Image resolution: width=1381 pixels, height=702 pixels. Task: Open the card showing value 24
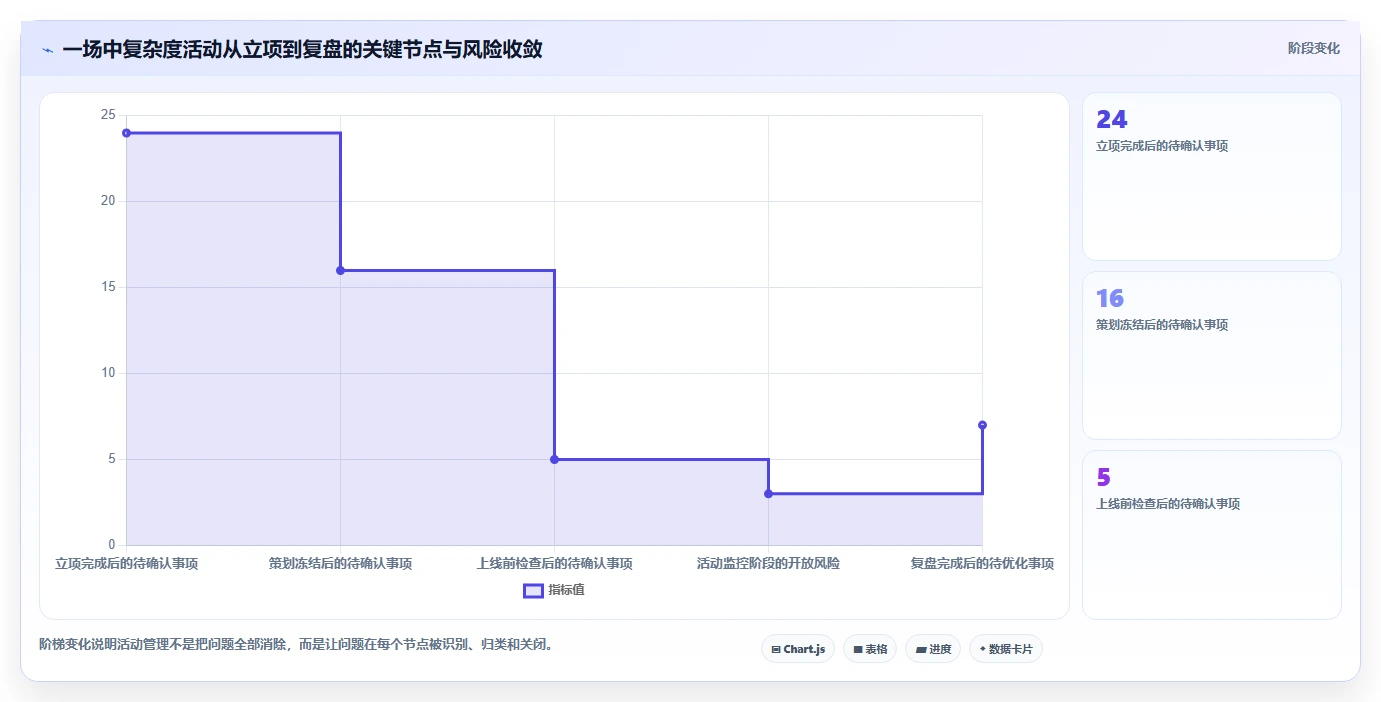1211,177
